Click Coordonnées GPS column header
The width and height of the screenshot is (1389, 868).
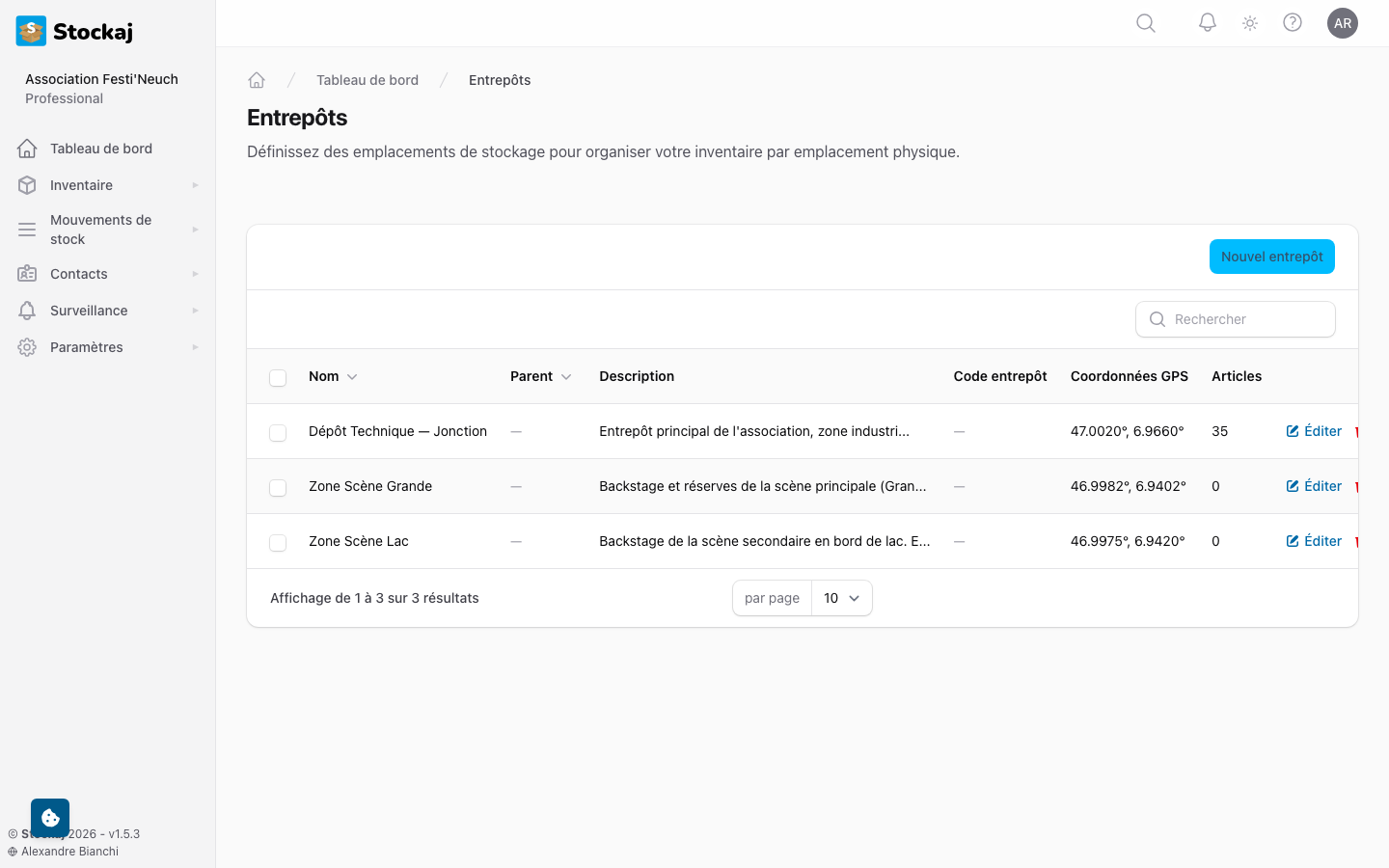pyautogui.click(x=1130, y=376)
